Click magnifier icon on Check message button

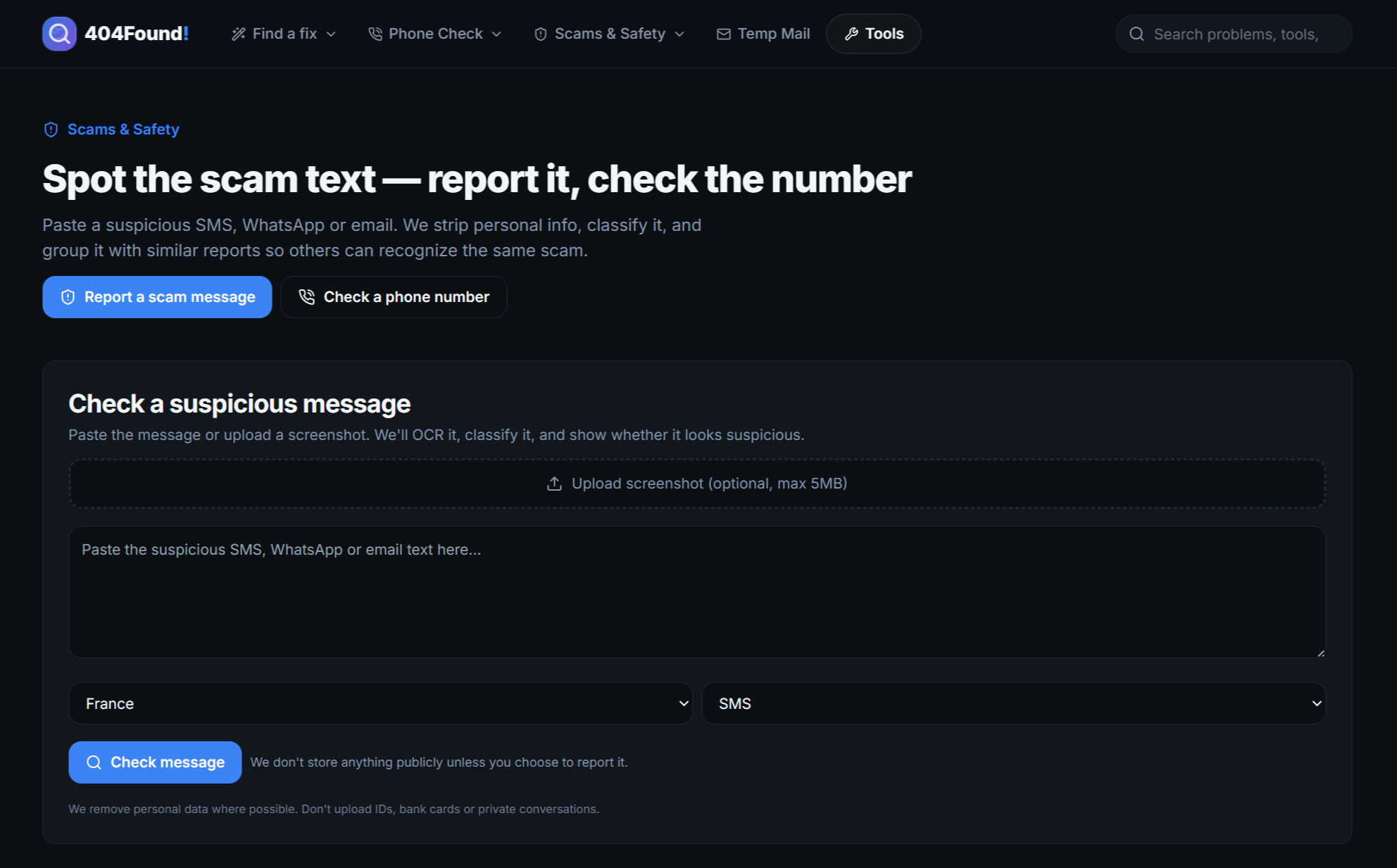point(94,762)
